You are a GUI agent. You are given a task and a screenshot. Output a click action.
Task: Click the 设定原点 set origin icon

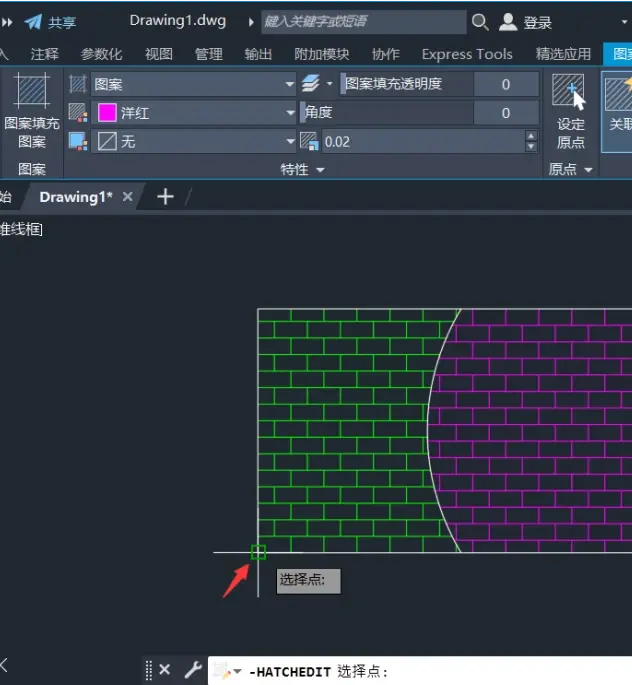tap(569, 92)
